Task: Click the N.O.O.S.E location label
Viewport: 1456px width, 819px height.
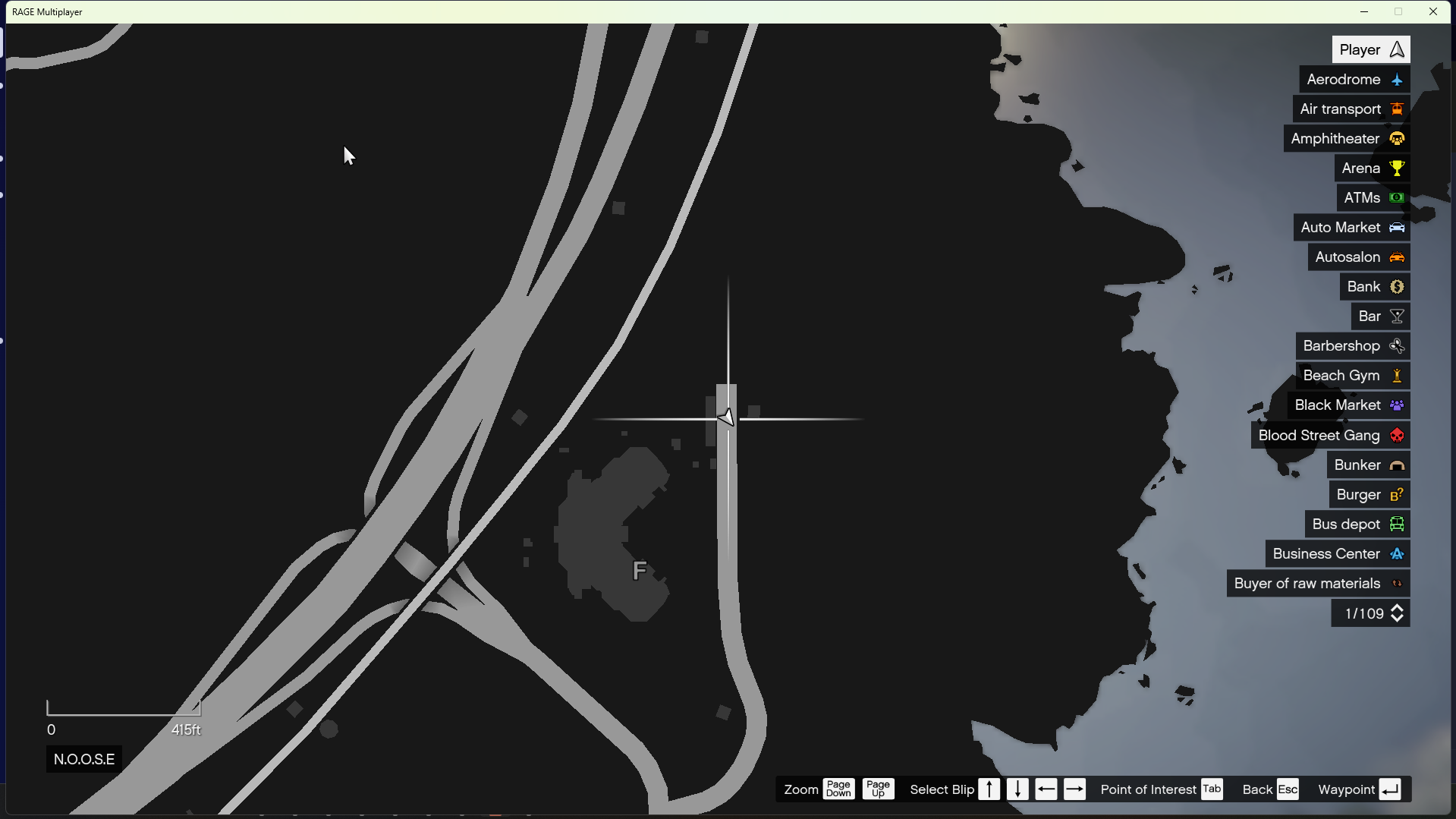Action: pyautogui.click(x=84, y=759)
